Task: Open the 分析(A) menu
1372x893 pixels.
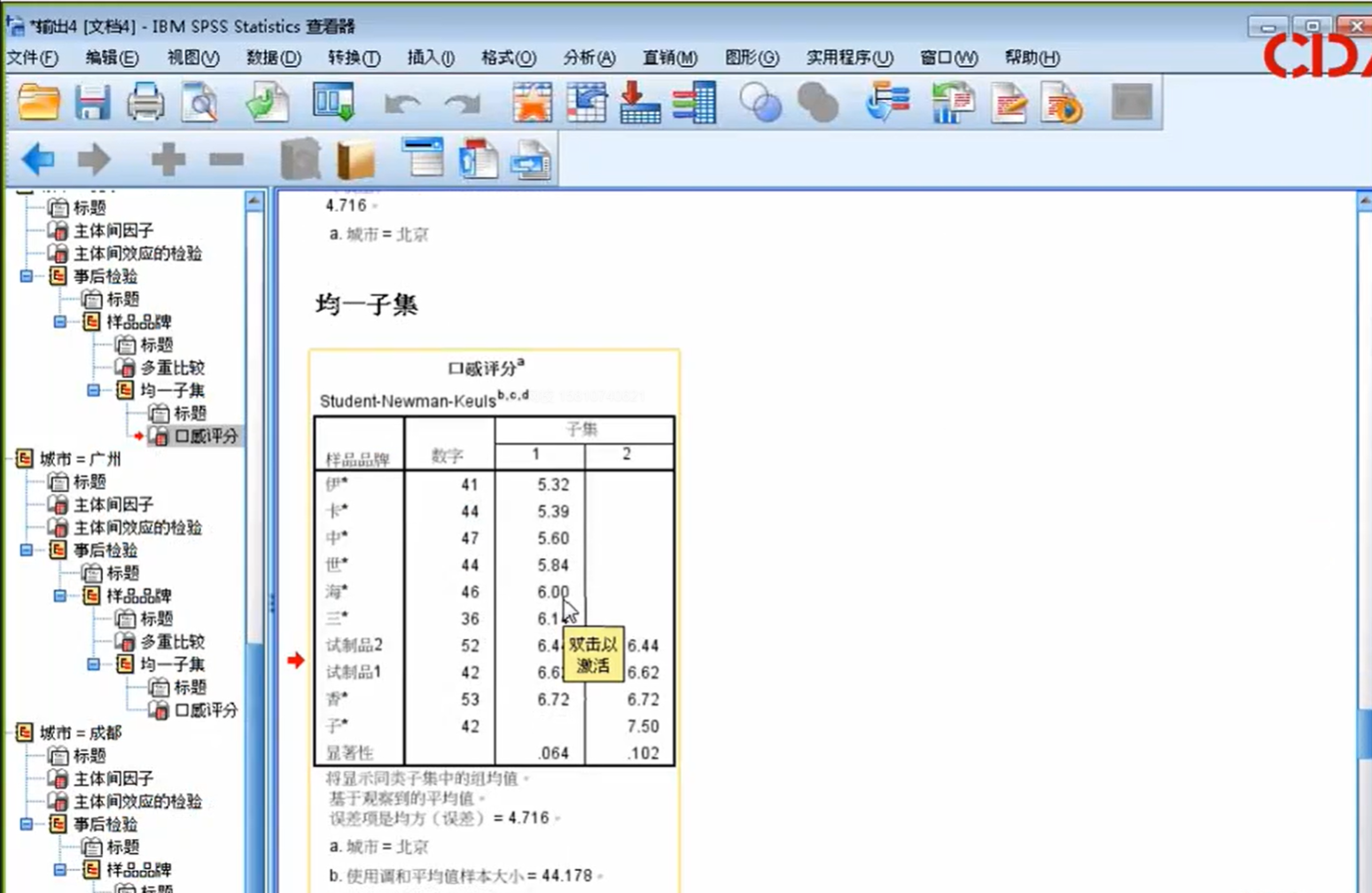Action: 589,58
